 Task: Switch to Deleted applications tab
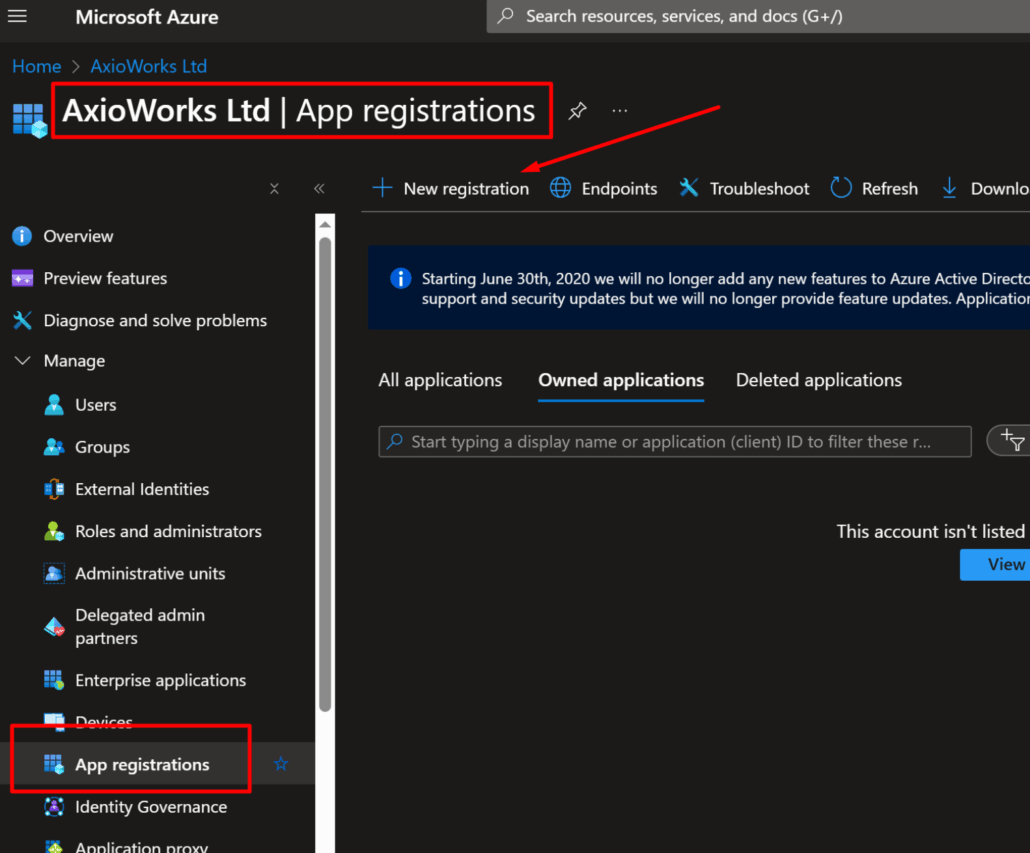818,380
